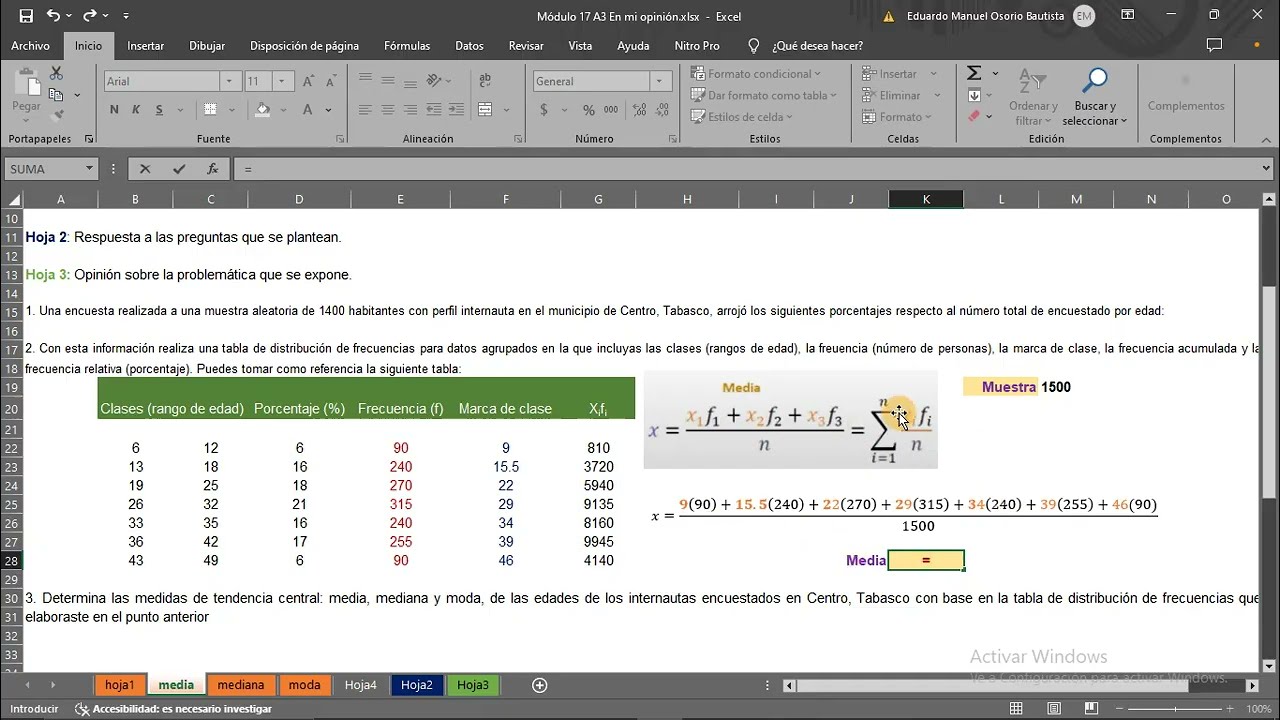The image size is (1280, 720).
Task: Open the fill color dropdown arrow
Action: (x=283, y=110)
